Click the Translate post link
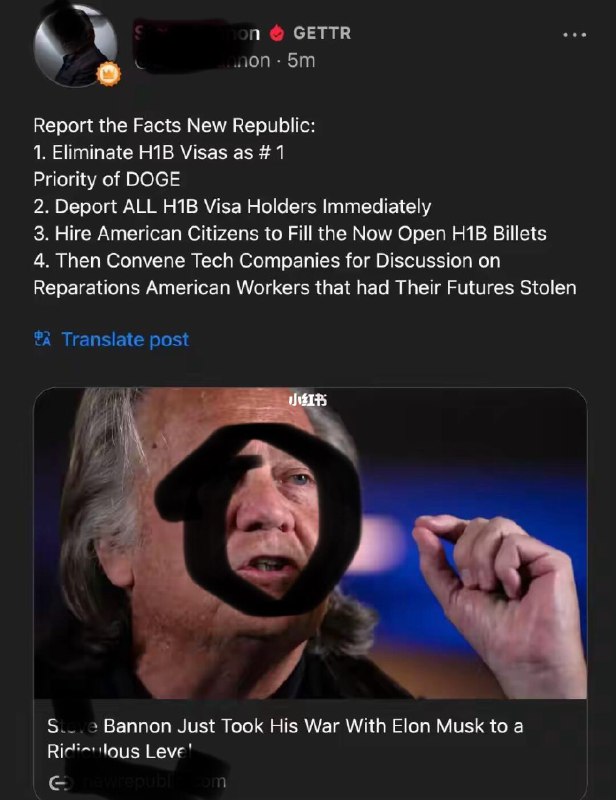 point(125,339)
